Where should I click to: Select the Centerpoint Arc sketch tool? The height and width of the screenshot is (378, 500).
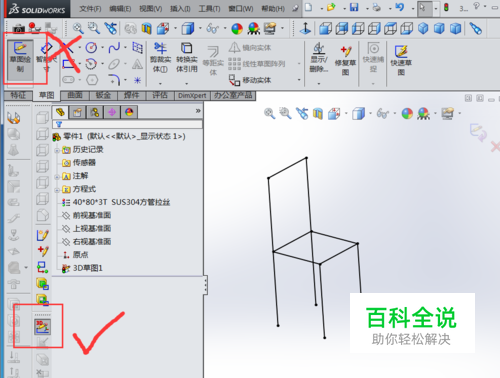(x=91, y=64)
